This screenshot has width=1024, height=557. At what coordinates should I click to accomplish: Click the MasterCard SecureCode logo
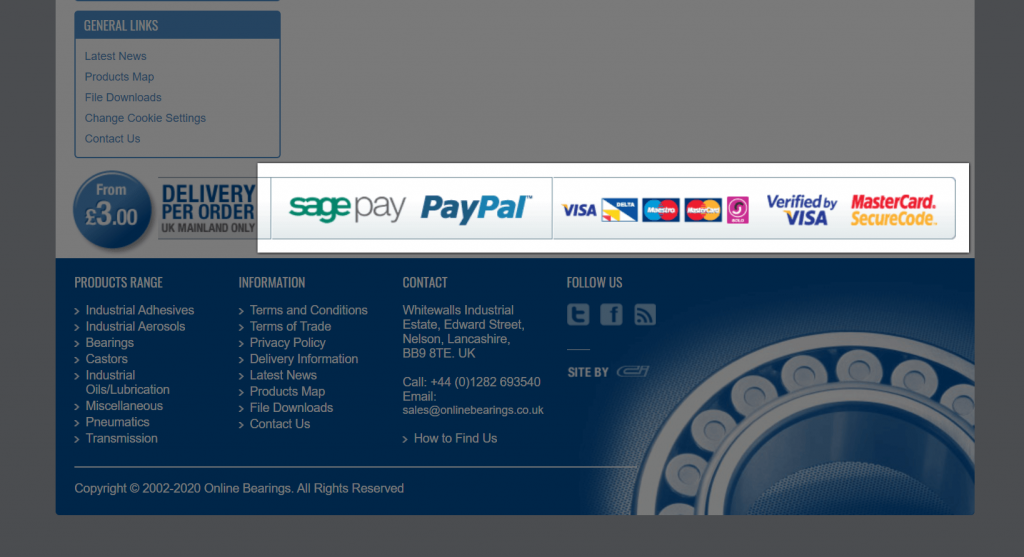click(x=893, y=210)
